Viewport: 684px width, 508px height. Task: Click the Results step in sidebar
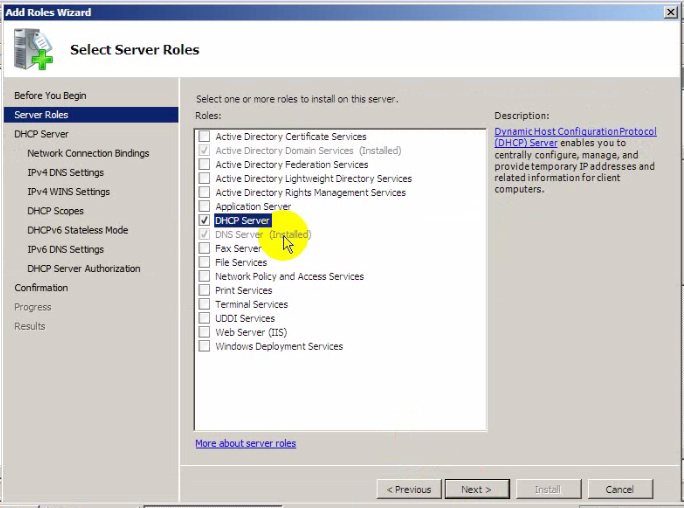coord(30,326)
